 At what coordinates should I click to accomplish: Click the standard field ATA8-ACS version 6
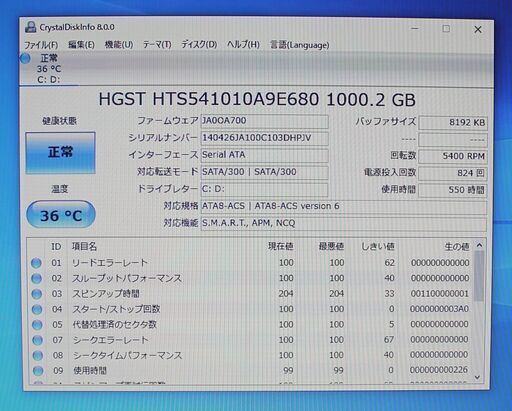click(344, 207)
